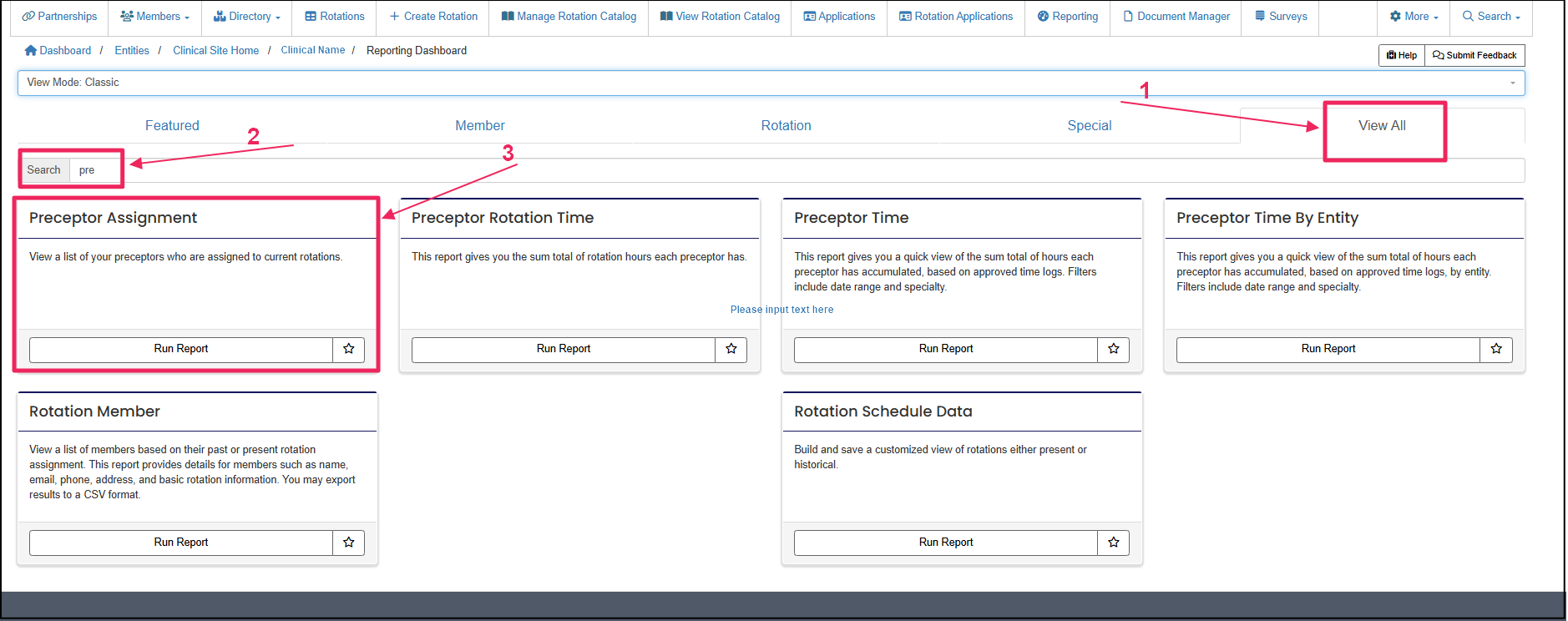Screen dimensions: 1568x621
Task: Click the Reporting chart icon
Action: (1043, 16)
